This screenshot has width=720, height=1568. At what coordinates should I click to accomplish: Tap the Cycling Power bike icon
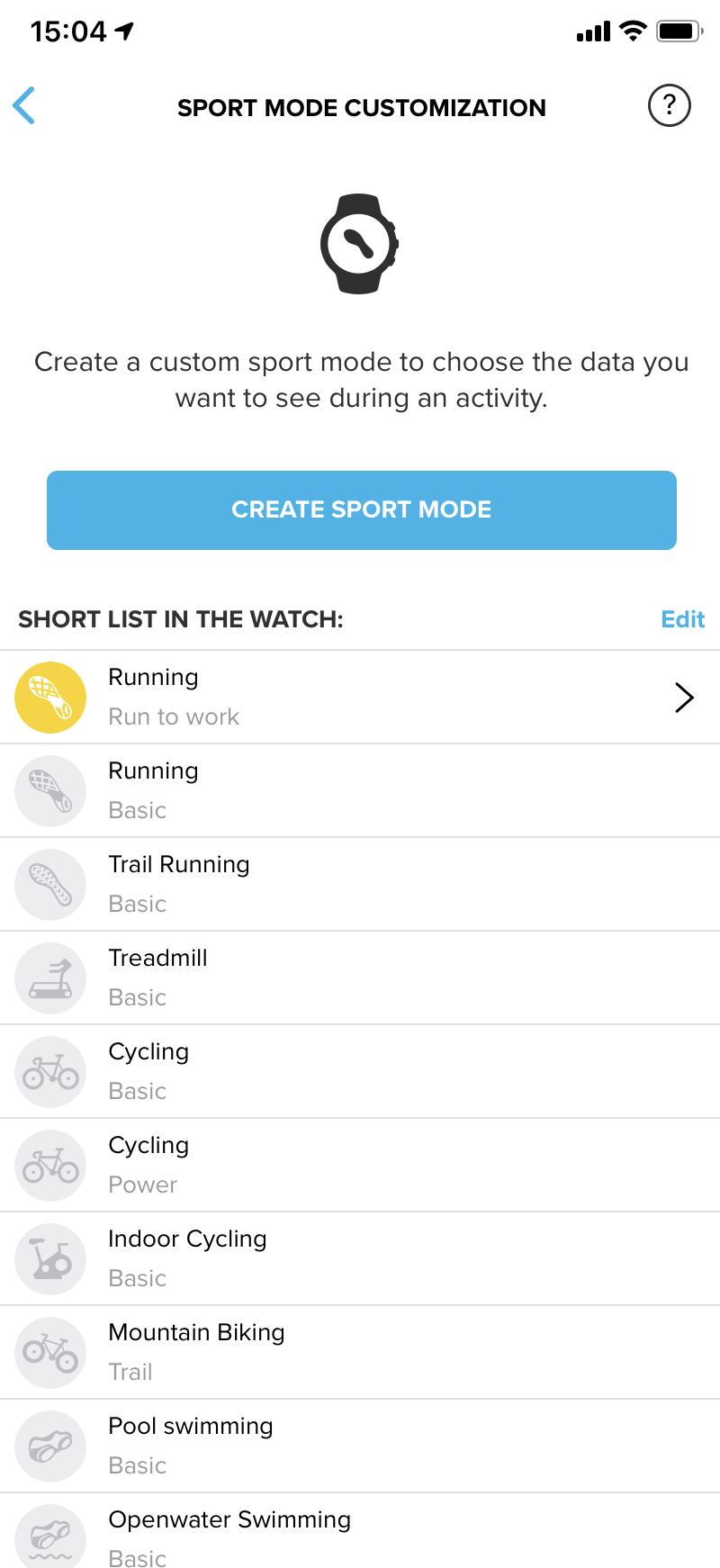point(50,1166)
